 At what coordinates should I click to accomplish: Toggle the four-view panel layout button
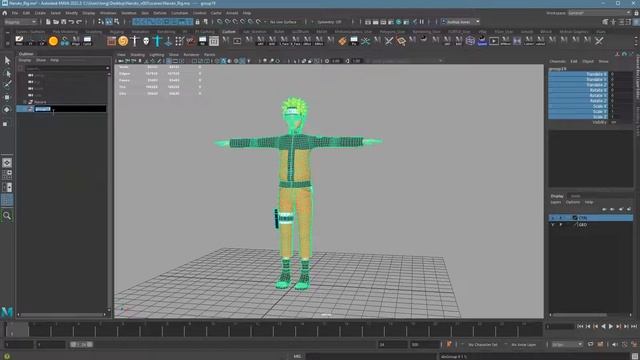coord(7,175)
